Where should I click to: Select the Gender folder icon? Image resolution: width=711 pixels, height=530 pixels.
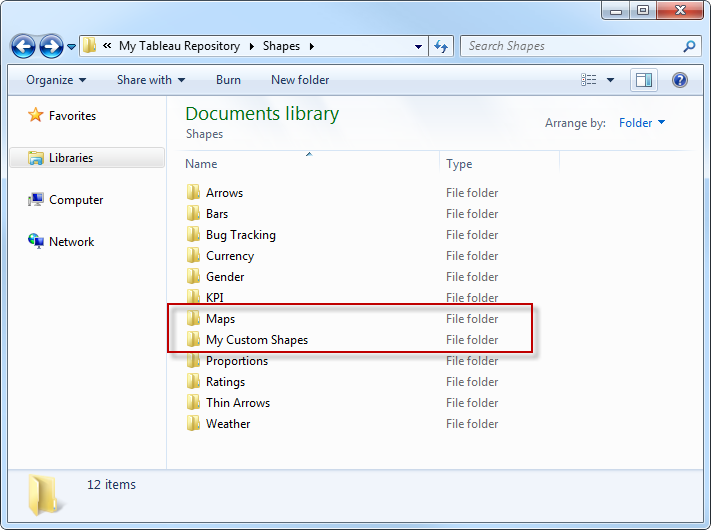click(193, 276)
